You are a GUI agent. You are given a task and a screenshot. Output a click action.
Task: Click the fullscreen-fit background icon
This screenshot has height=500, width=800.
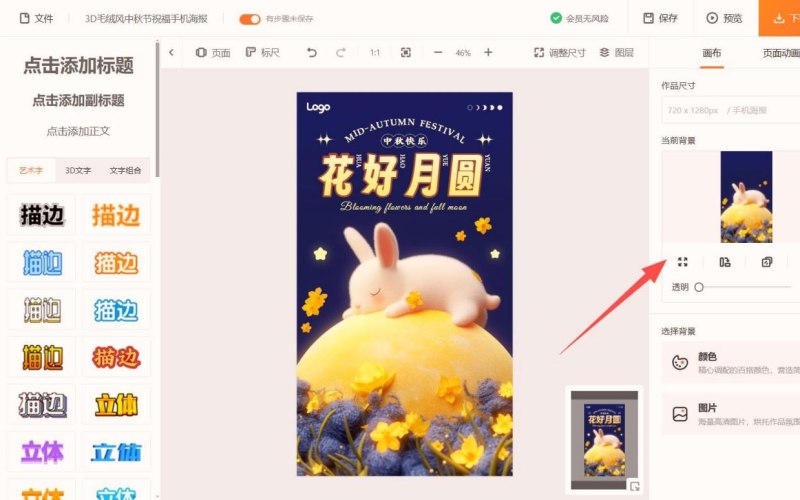(683, 262)
